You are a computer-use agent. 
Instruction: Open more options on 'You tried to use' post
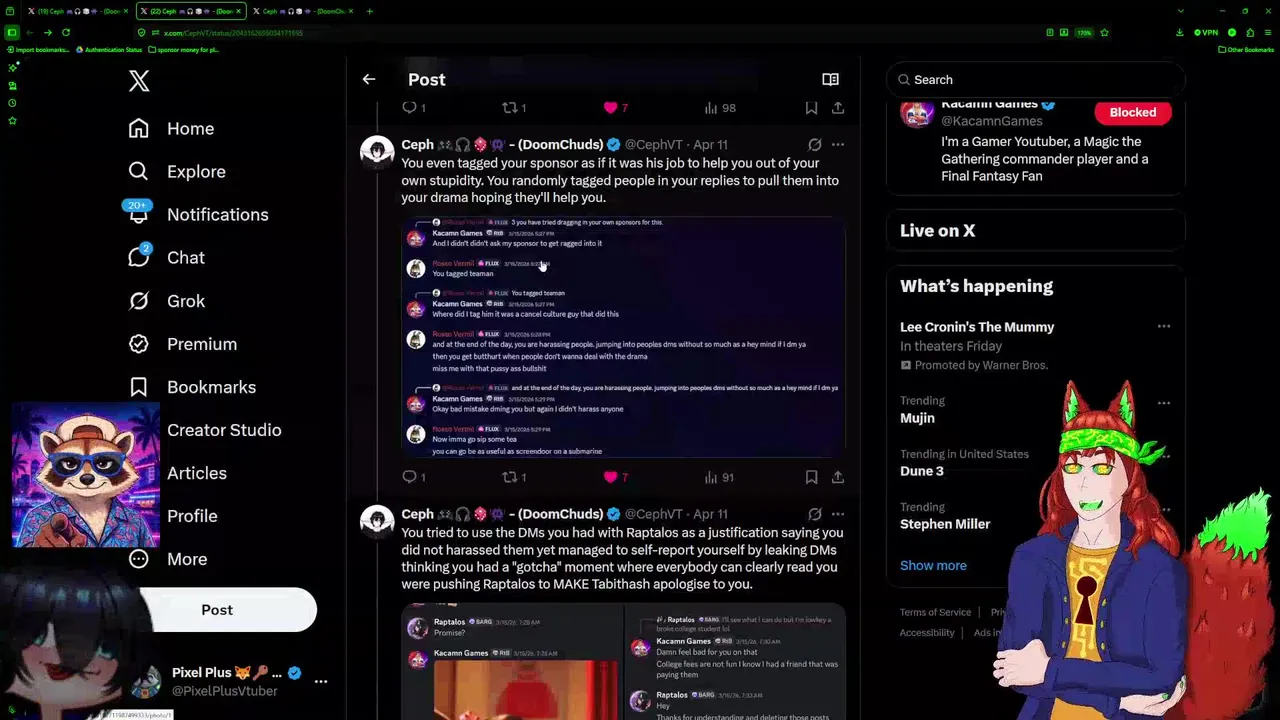(838, 514)
